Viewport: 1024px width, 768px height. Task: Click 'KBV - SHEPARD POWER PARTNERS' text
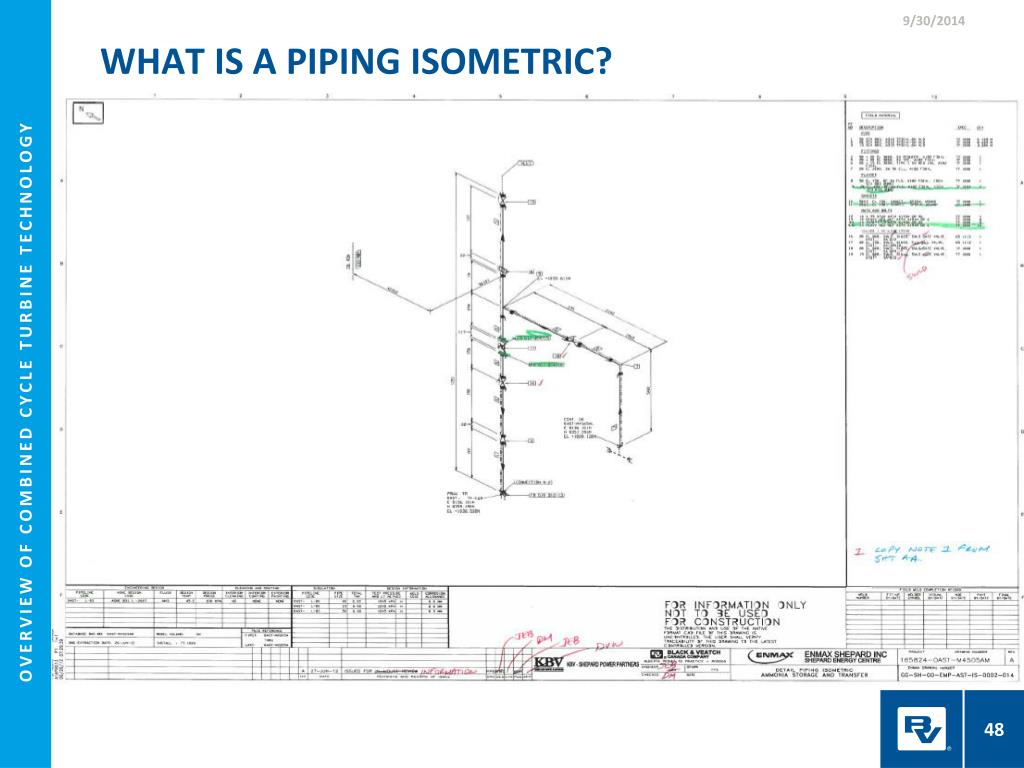(604, 664)
